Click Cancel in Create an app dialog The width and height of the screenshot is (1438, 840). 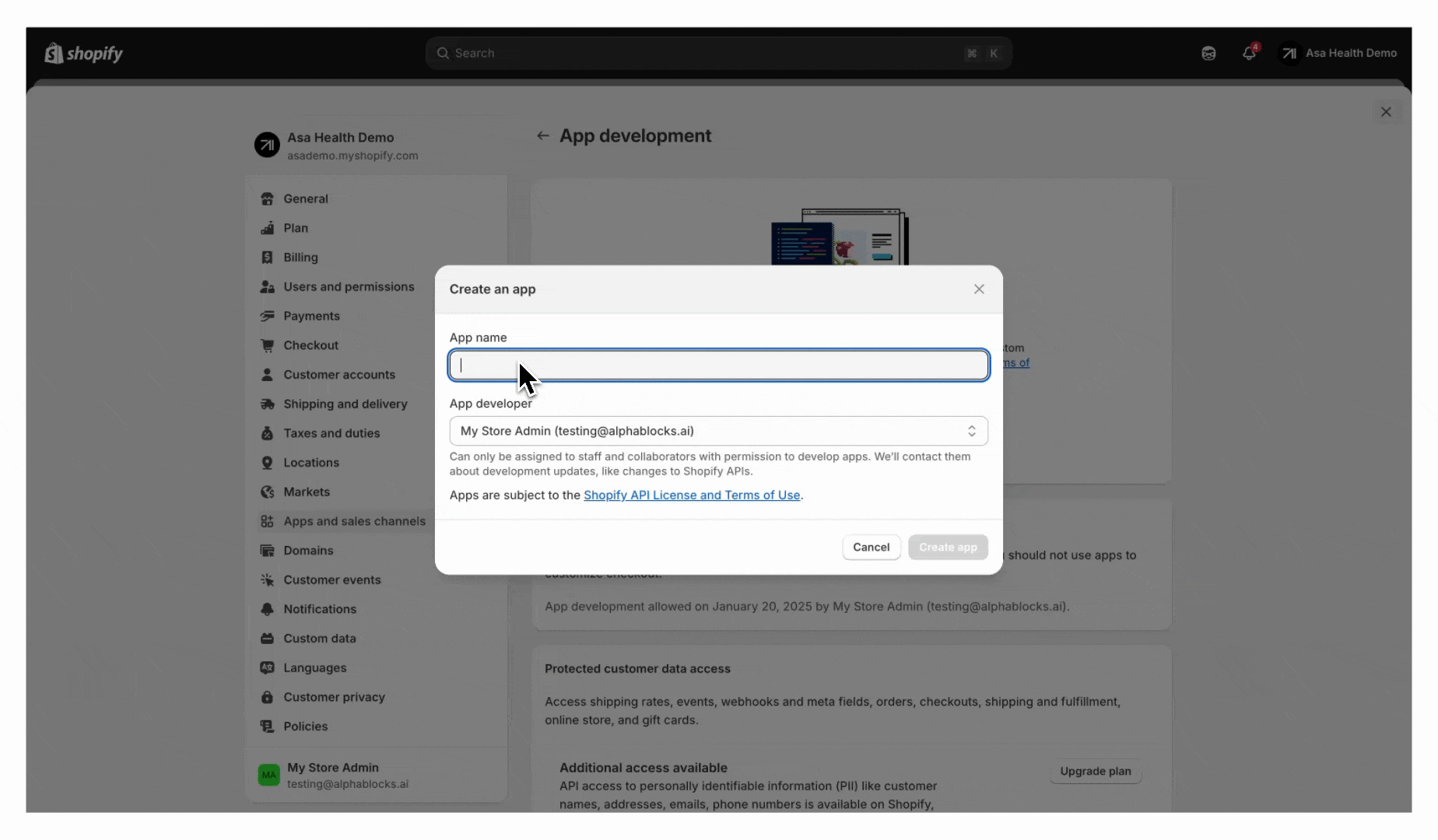[871, 547]
